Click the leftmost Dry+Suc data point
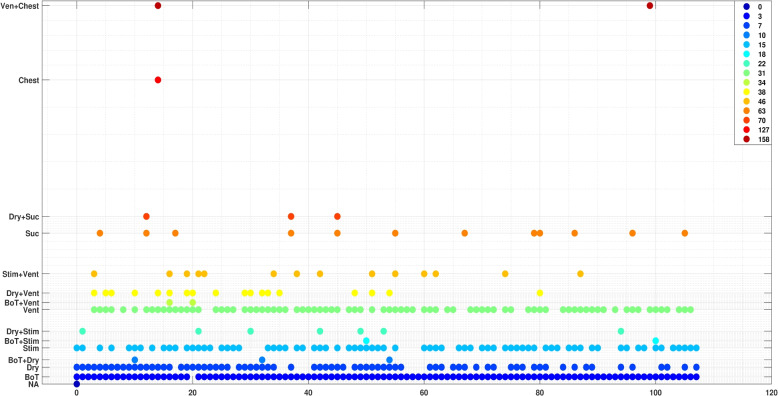Image resolution: width=778 pixels, height=396 pixels. point(146,216)
